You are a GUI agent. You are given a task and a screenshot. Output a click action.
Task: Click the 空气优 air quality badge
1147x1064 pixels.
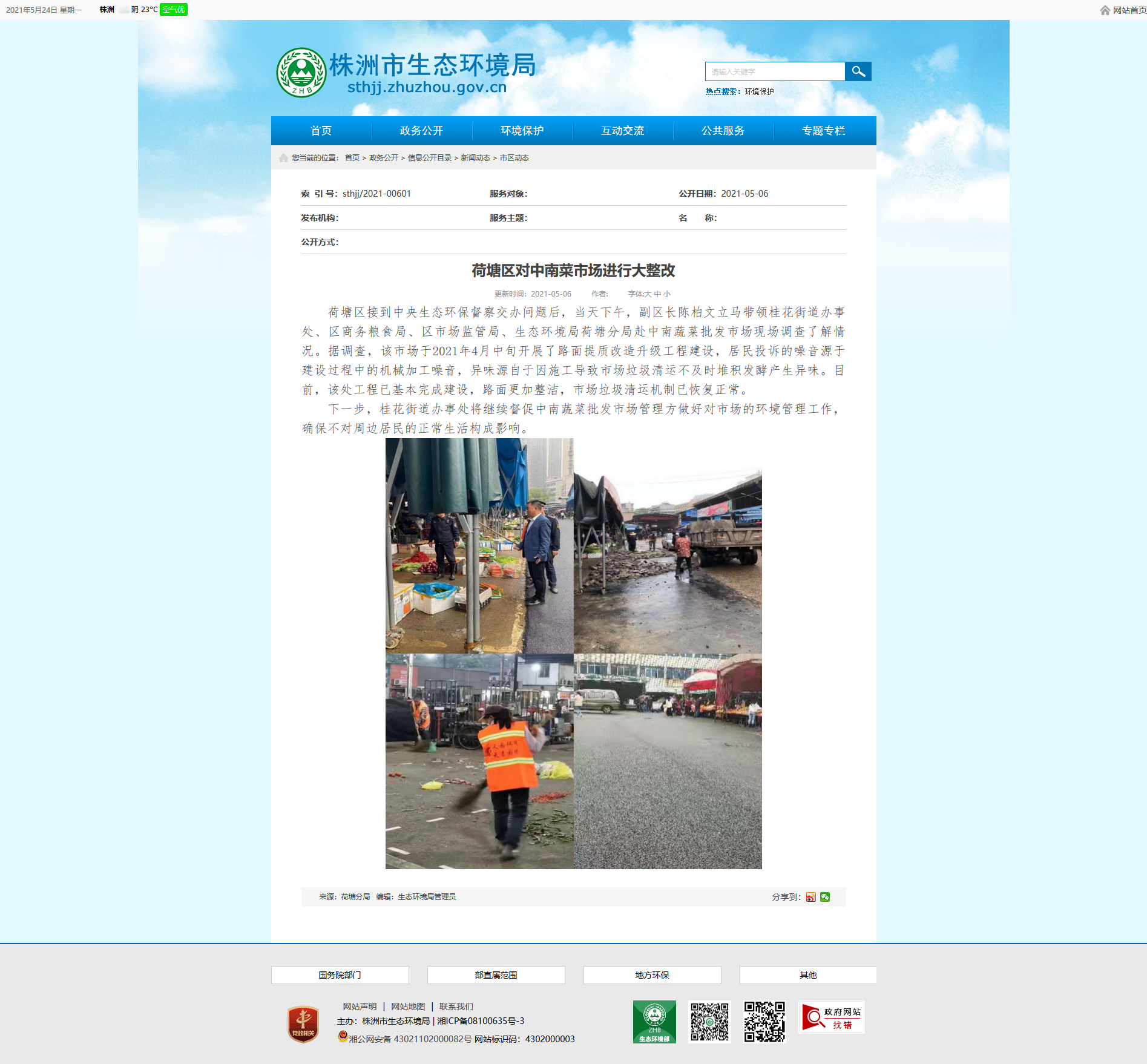pyautogui.click(x=174, y=10)
